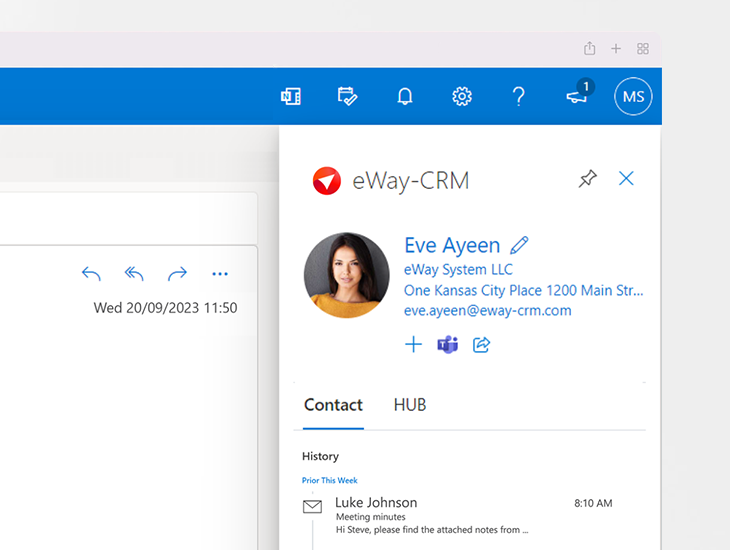
Task: Open the Help question mark
Action: [519, 96]
